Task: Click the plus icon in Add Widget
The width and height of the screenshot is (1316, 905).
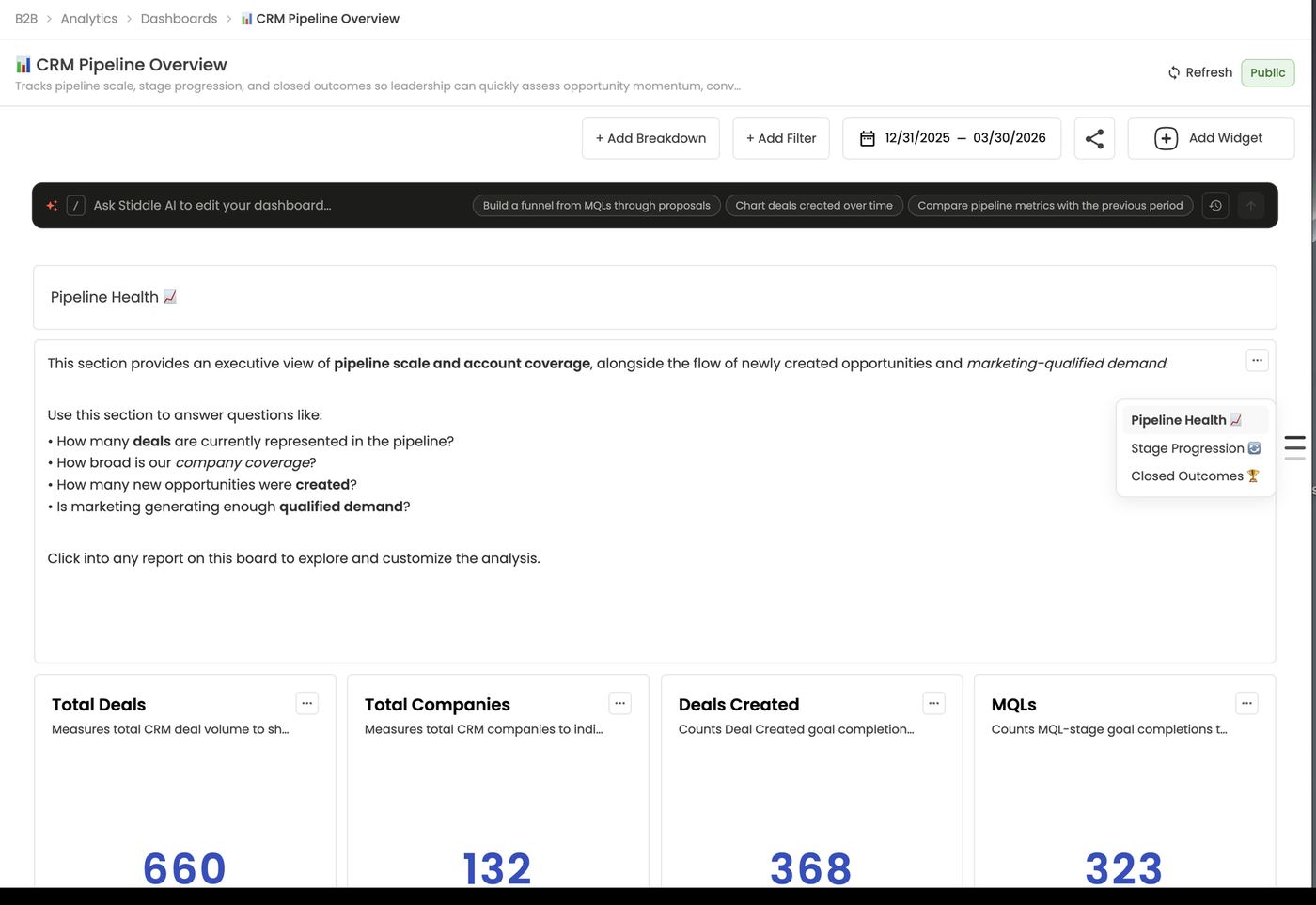Action: pyautogui.click(x=1166, y=138)
